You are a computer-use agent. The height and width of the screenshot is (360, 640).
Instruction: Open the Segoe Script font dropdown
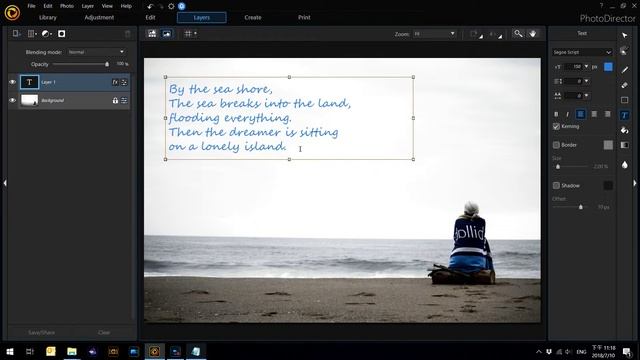pyautogui.click(x=582, y=52)
